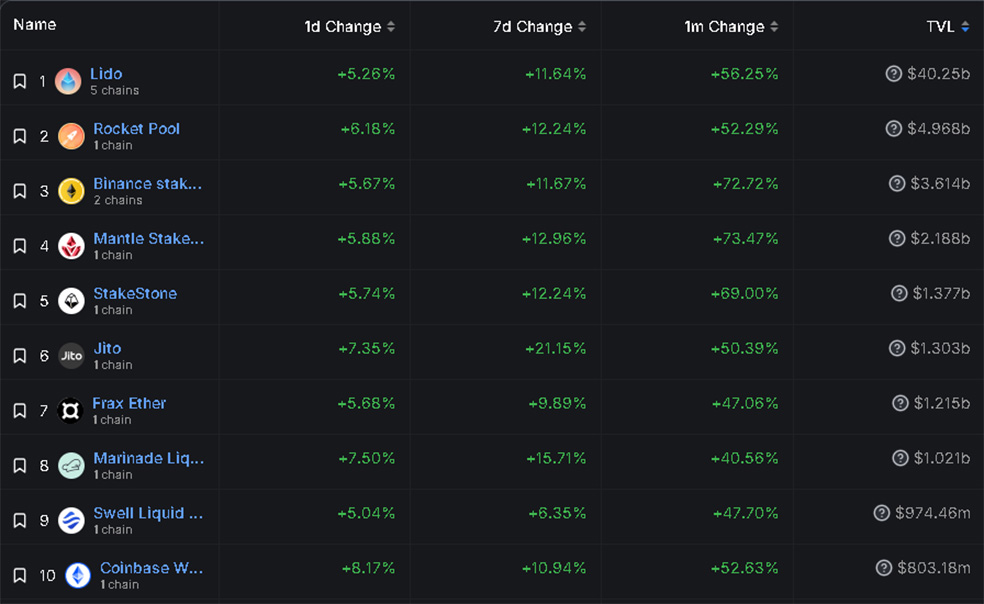
Task: Click the help icon beside Lido's TVL
Action: click(x=894, y=74)
